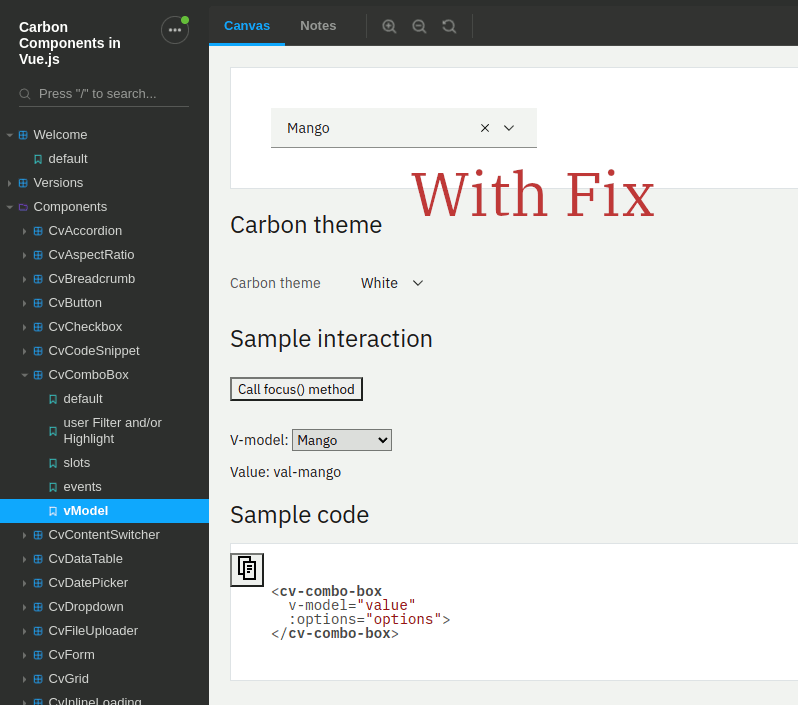Click the CvButton grid icon

click(38, 303)
